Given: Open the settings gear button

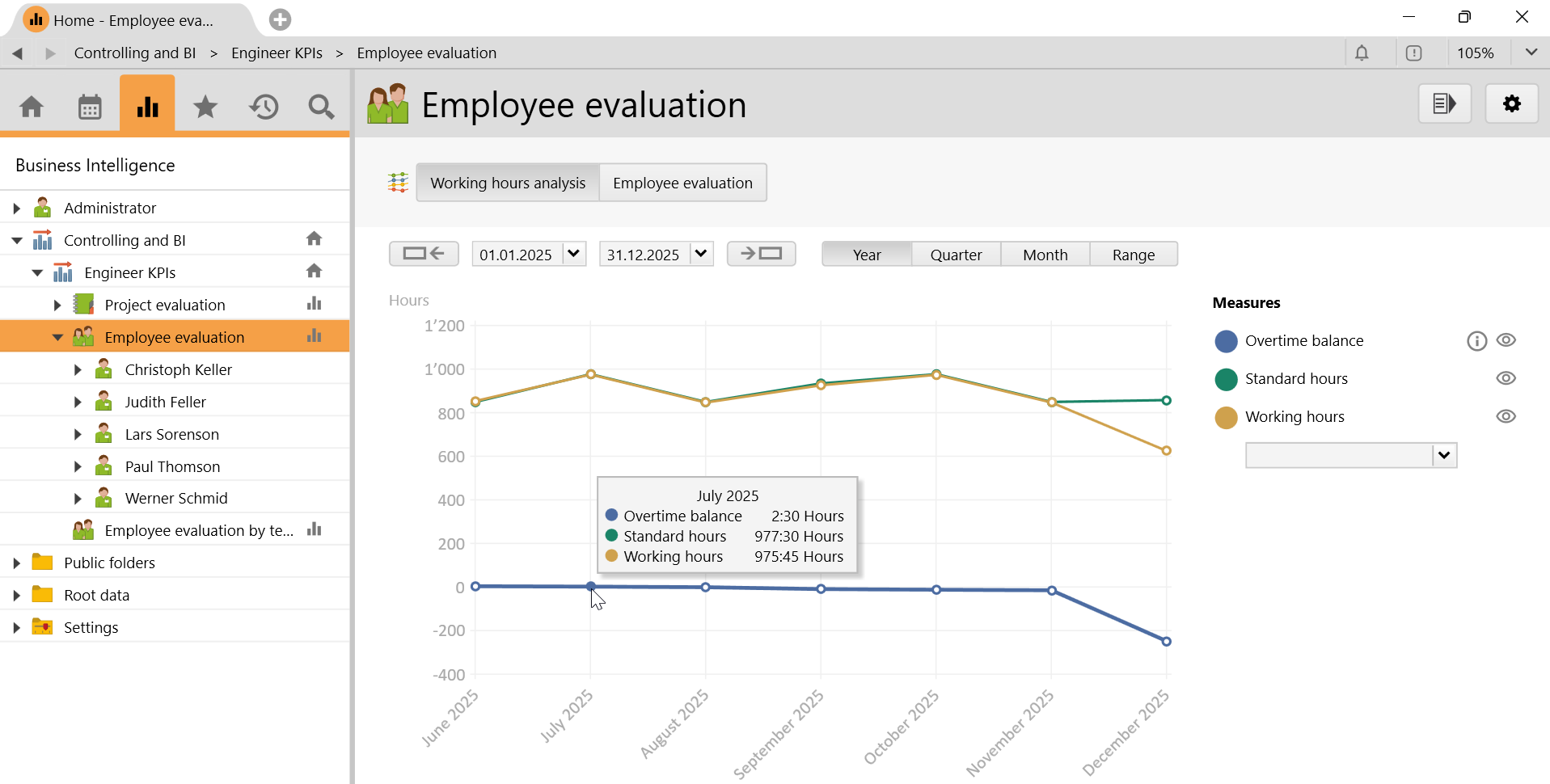Looking at the screenshot, I should pyautogui.click(x=1511, y=103).
